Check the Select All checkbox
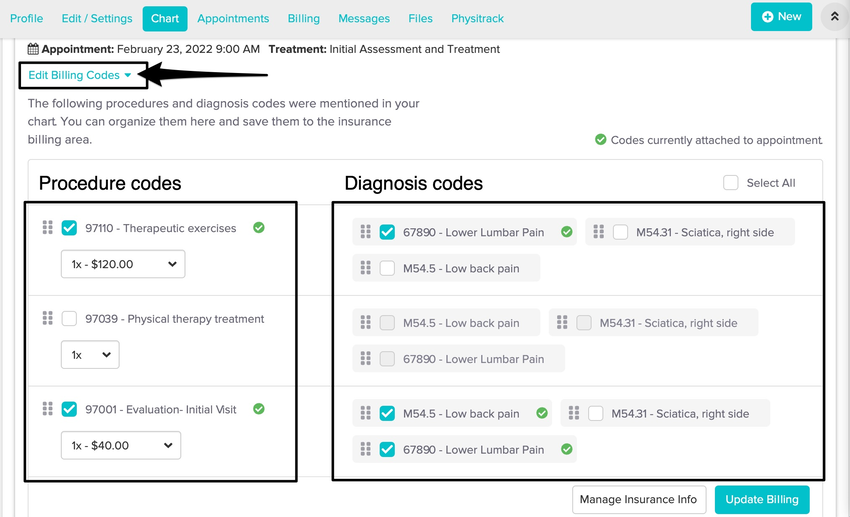This screenshot has height=517, width=850. [x=731, y=183]
